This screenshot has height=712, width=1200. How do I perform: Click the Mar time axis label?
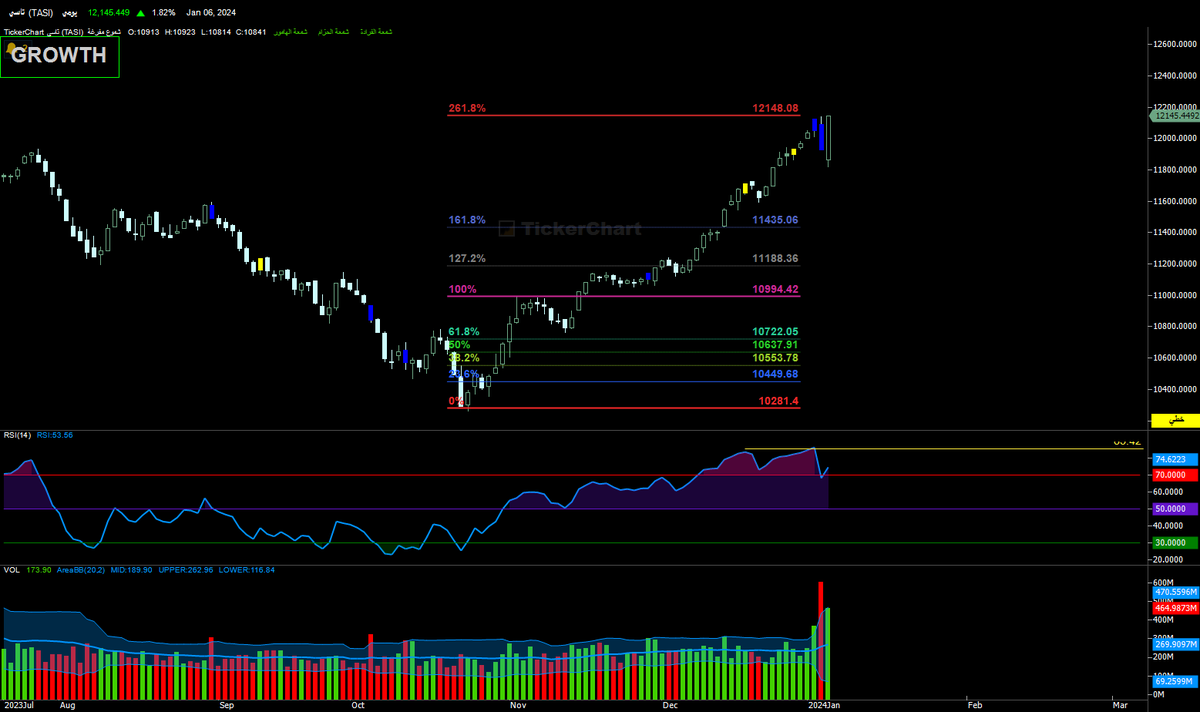point(1119,705)
